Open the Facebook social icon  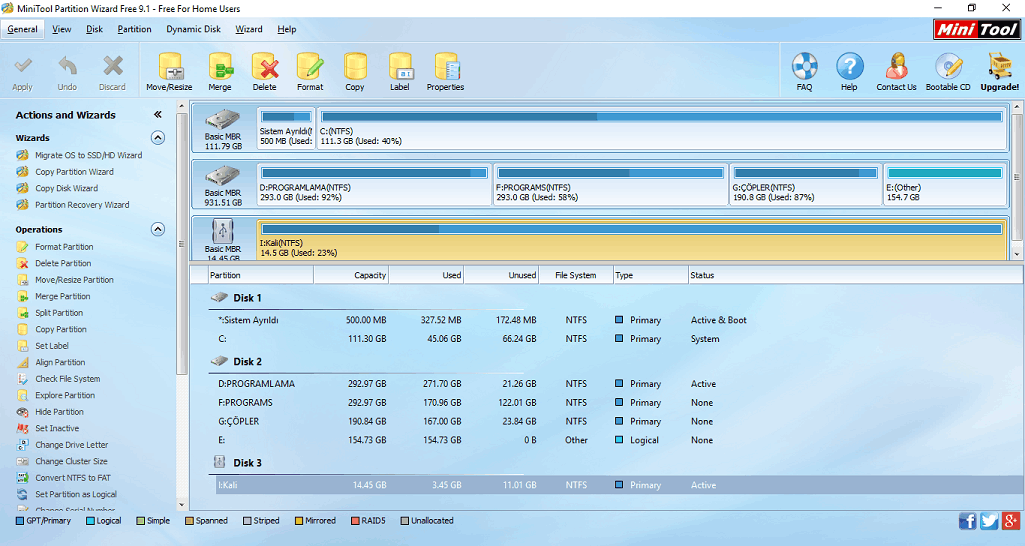tap(967, 520)
